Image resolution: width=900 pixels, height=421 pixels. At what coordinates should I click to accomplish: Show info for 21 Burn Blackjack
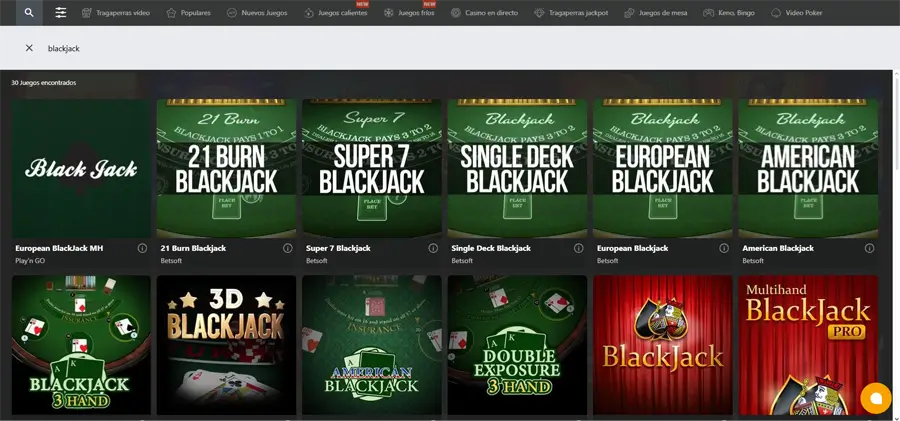288,248
